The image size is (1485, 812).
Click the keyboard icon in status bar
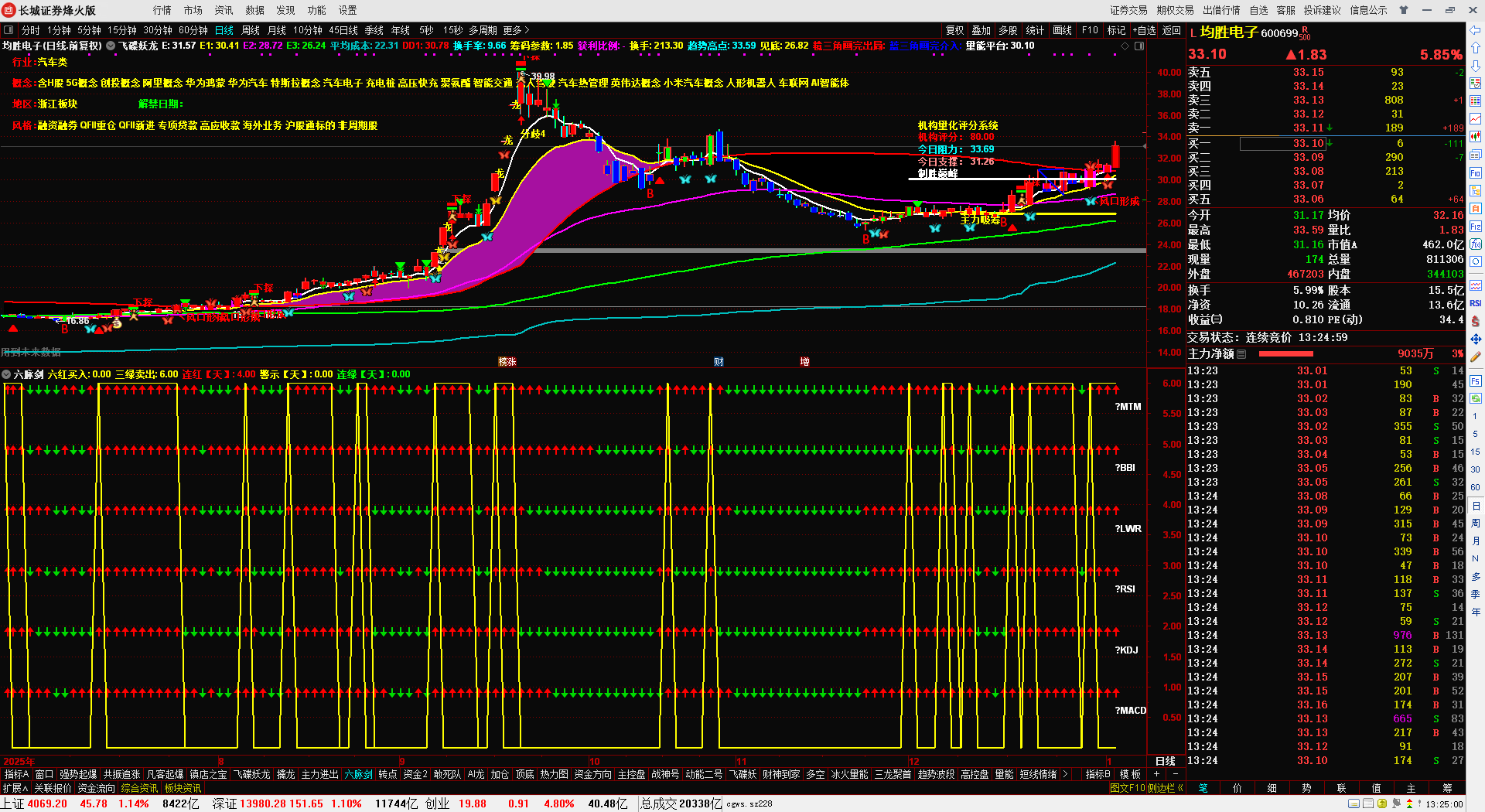(1354, 803)
